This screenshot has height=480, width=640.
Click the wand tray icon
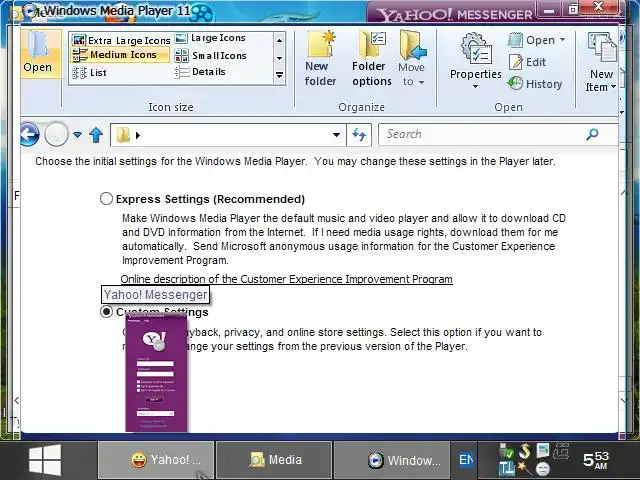click(x=524, y=468)
